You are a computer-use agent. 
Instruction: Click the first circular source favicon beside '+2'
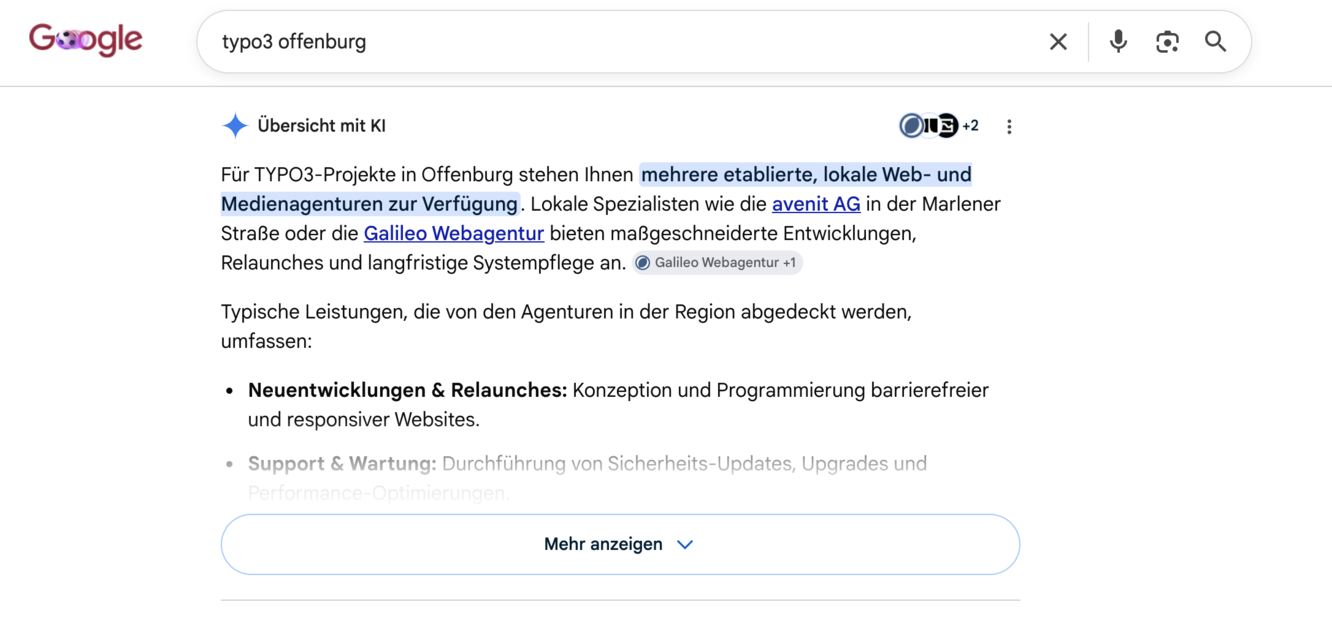point(911,126)
